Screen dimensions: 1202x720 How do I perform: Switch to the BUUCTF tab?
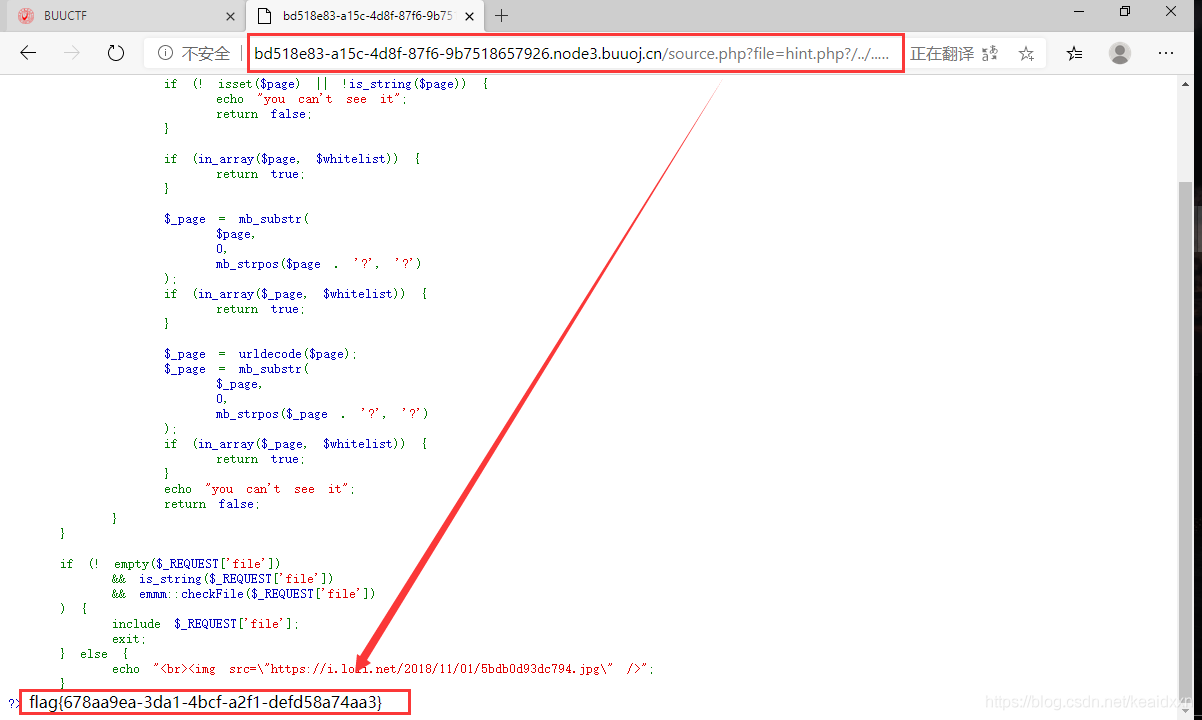tap(125, 16)
